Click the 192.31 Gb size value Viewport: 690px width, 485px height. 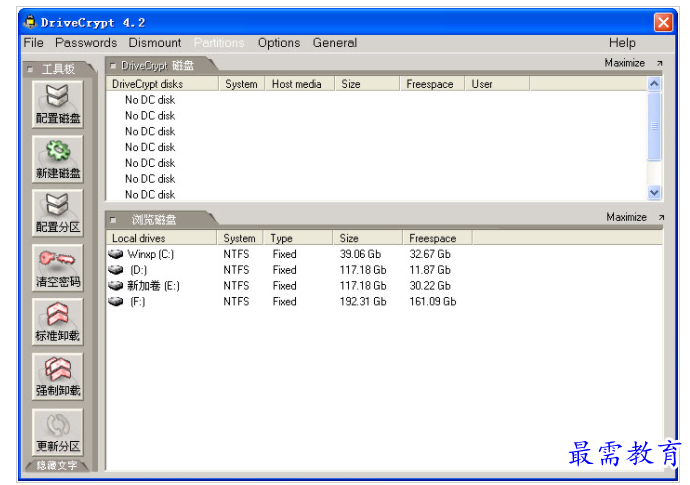(363, 301)
